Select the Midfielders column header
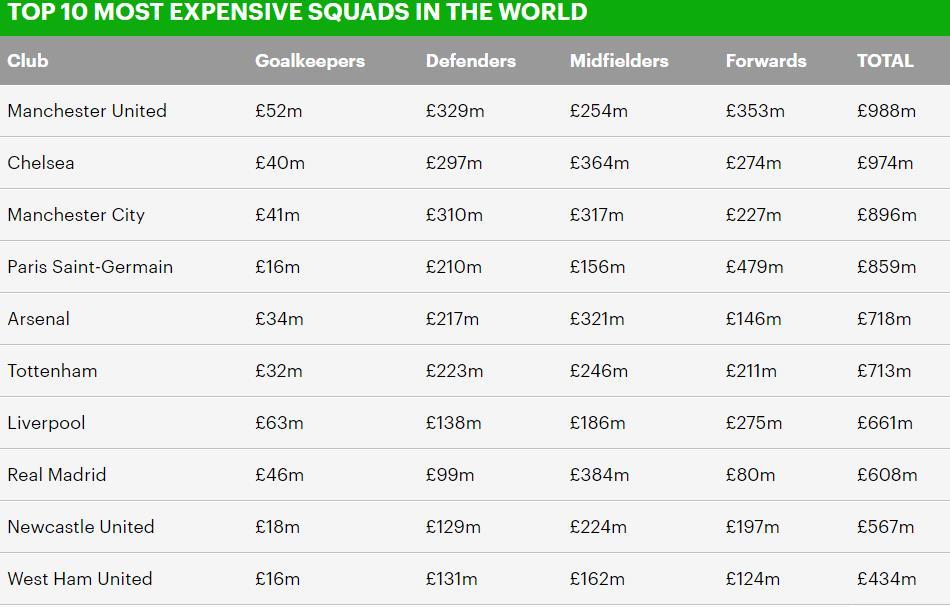950x607 pixels. pyautogui.click(x=619, y=61)
